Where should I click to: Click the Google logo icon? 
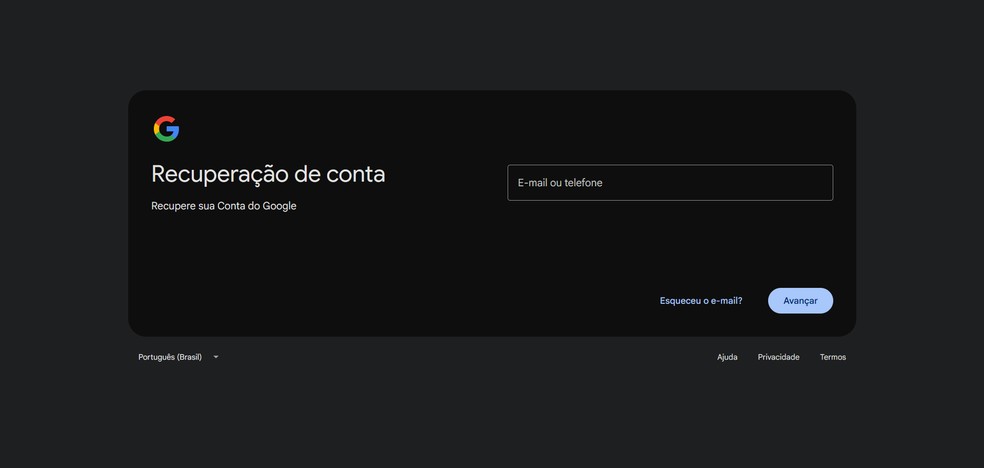[166, 129]
